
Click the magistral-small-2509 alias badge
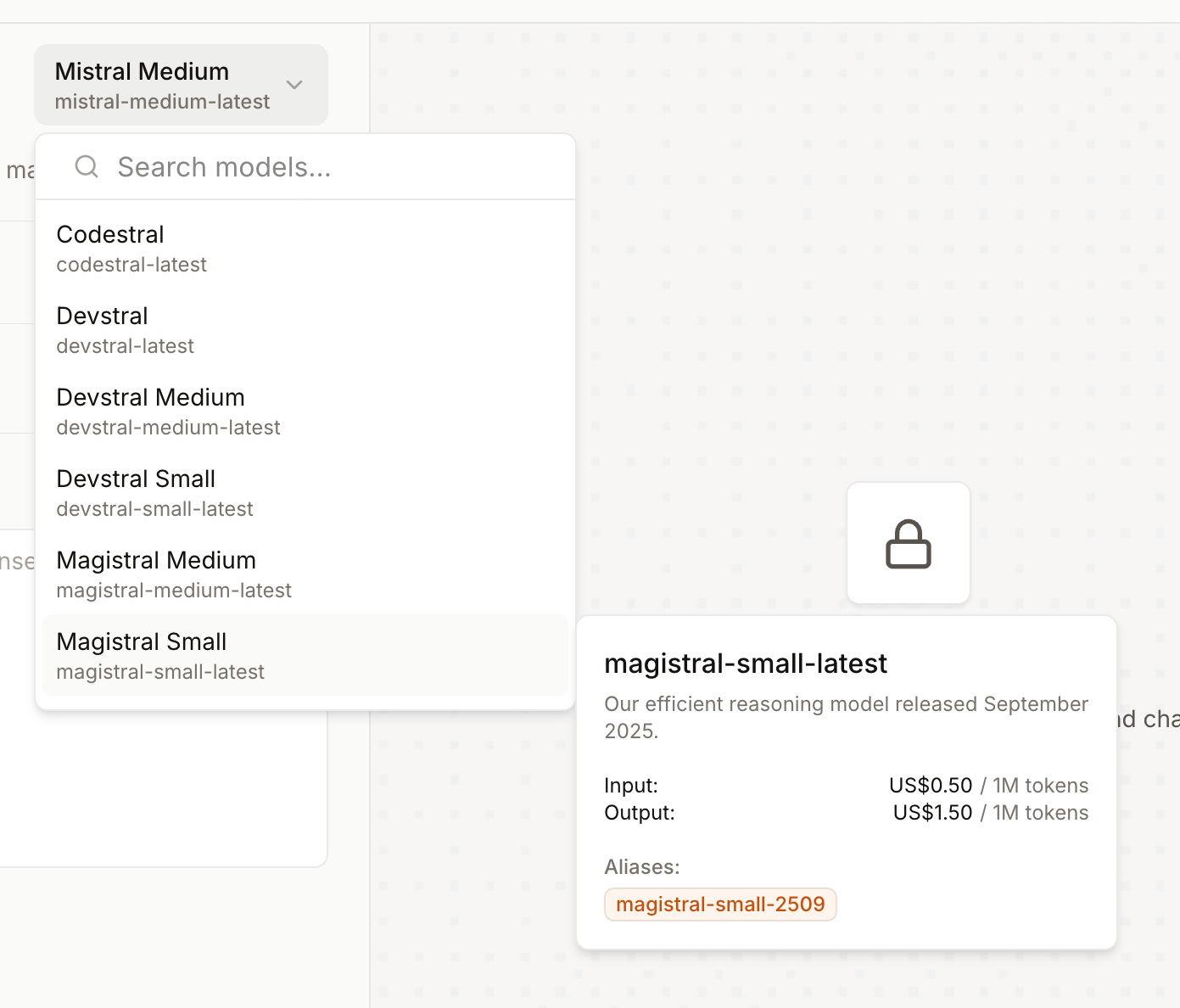click(720, 904)
